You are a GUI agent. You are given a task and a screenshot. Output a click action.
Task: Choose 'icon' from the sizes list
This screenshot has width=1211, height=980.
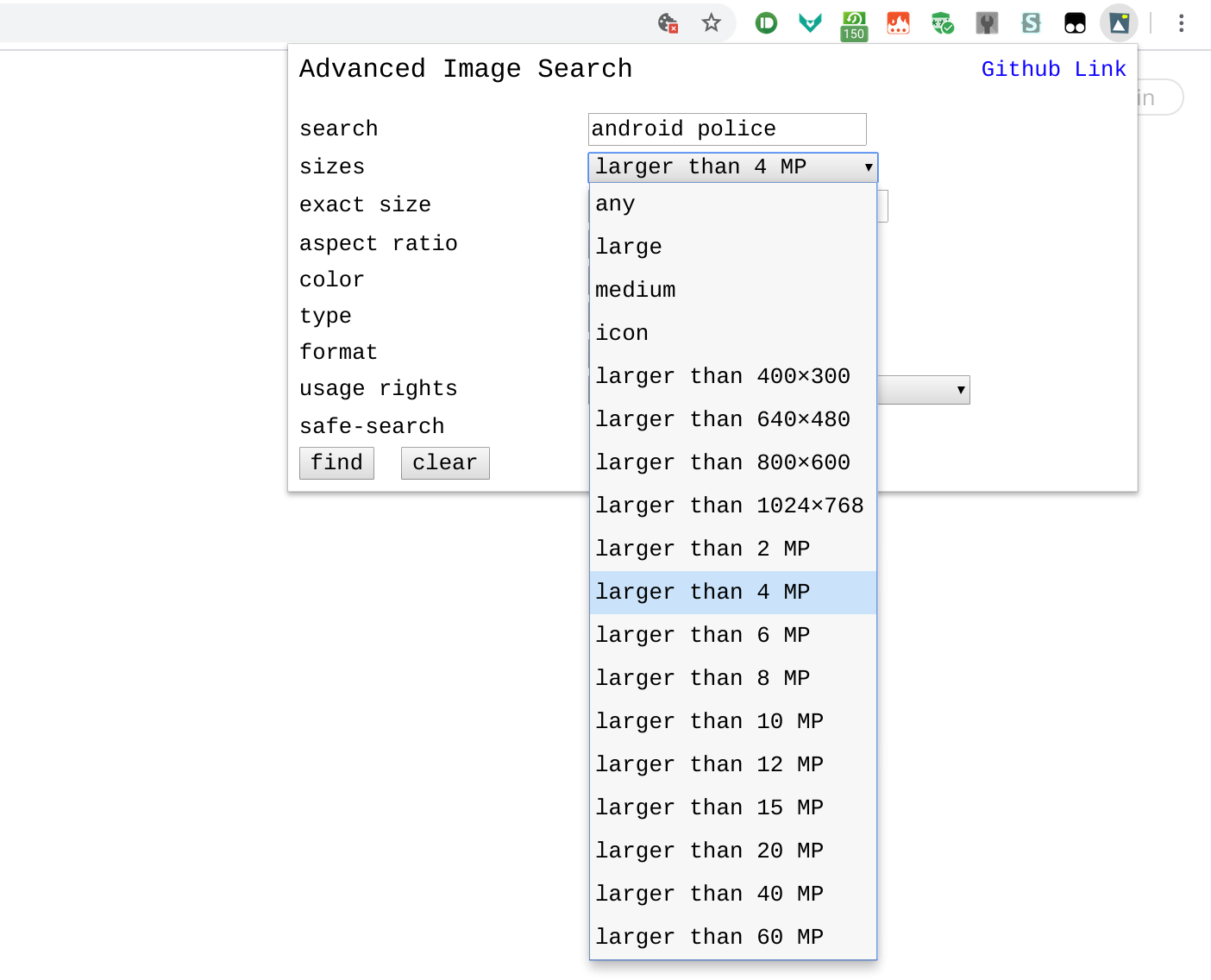pyautogui.click(x=621, y=333)
